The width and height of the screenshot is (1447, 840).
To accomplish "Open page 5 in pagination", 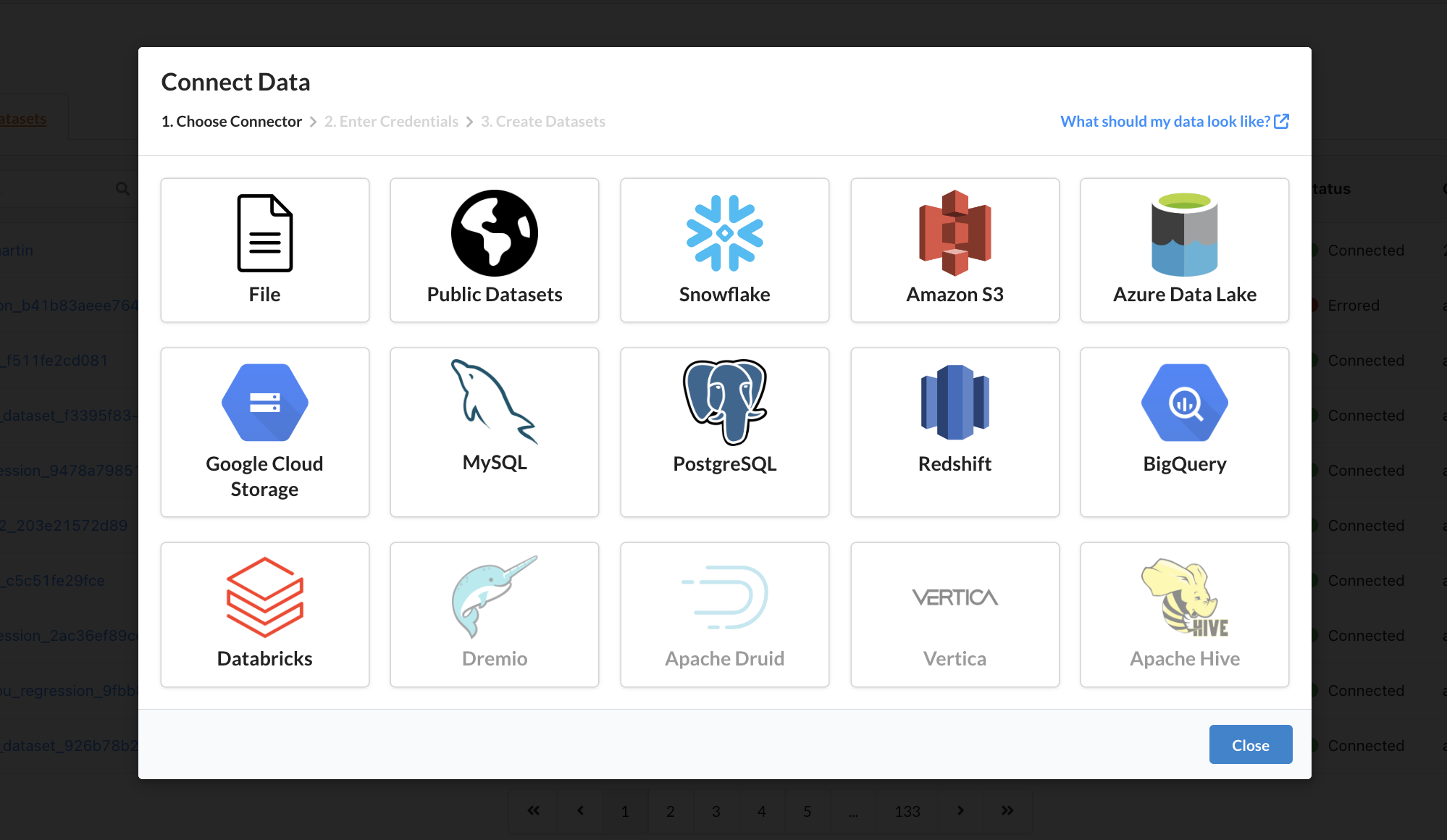I will (808, 811).
